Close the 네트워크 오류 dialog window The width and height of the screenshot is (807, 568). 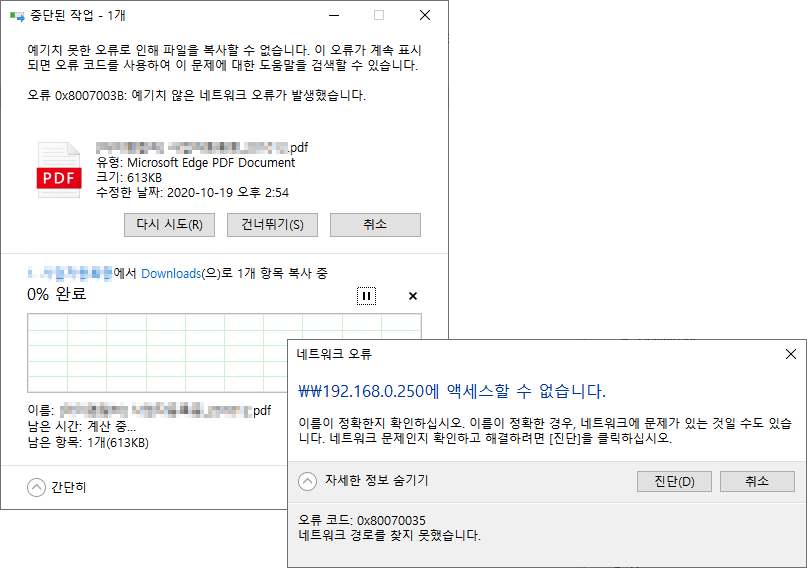point(791,354)
